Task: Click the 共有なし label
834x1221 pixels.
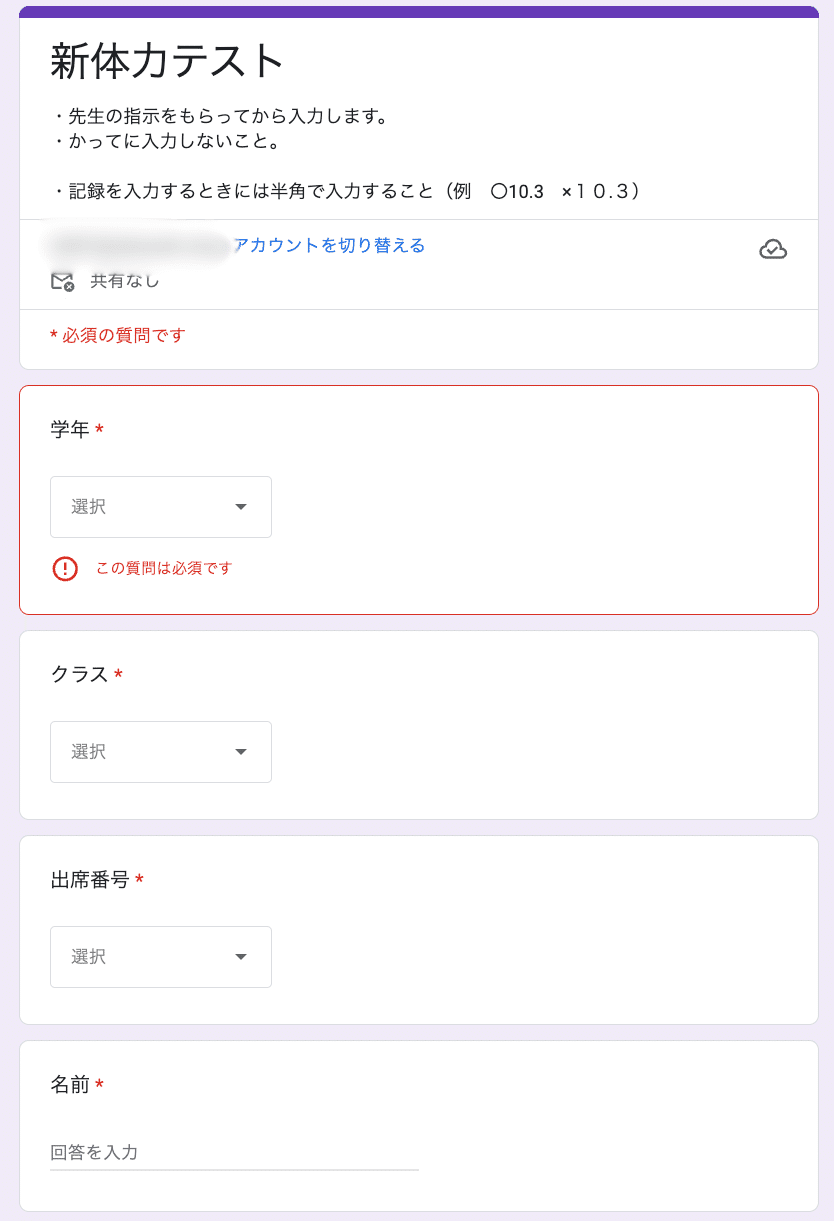Action: click(x=125, y=281)
